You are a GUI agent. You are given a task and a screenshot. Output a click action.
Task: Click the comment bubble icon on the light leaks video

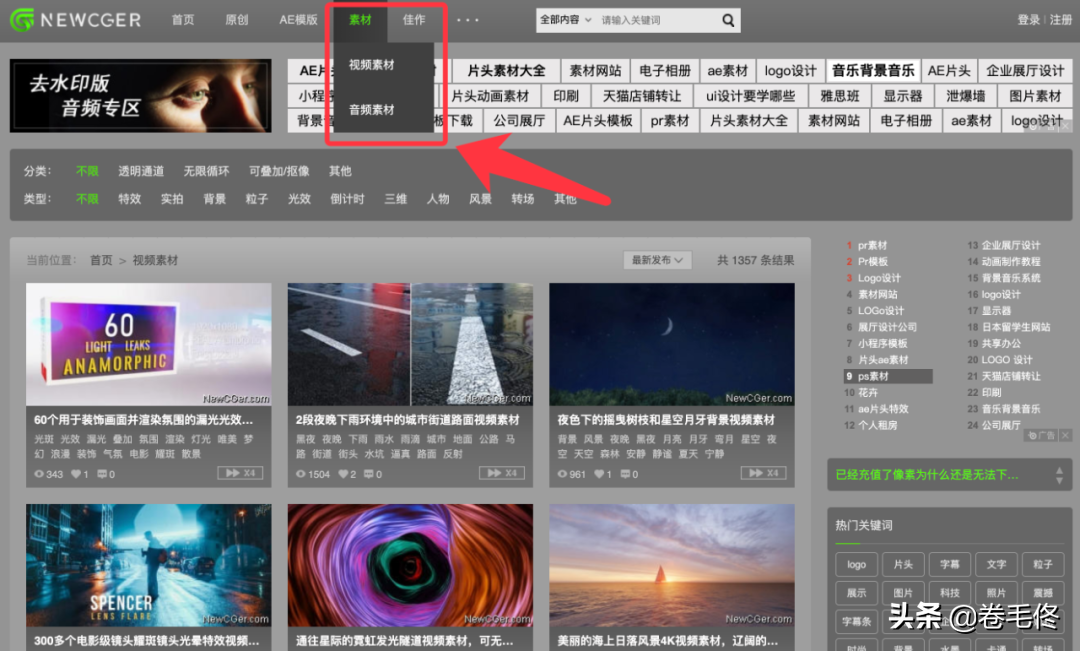(x=102, y=474)
